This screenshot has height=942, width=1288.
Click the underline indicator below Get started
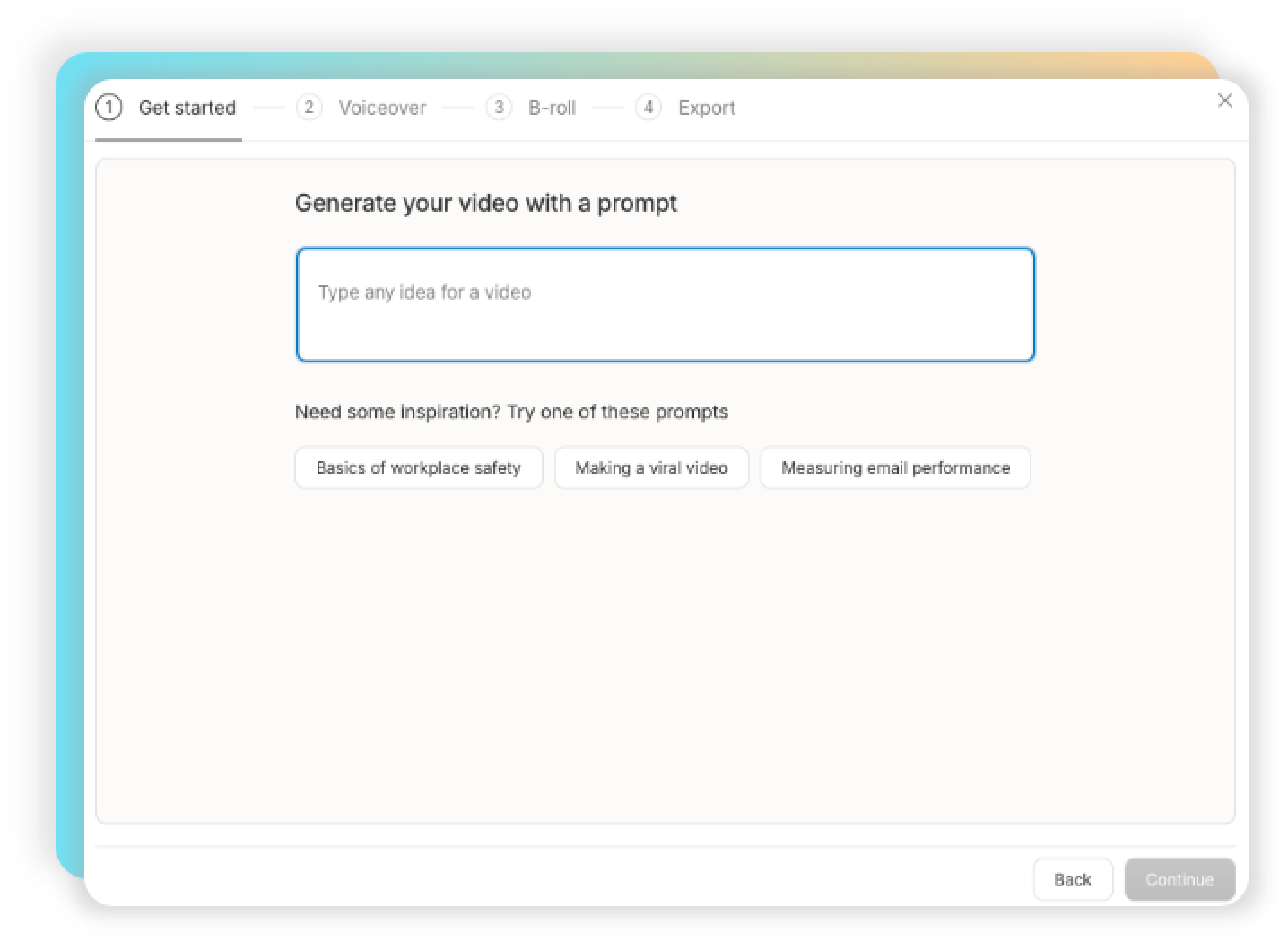coord(169,139)
